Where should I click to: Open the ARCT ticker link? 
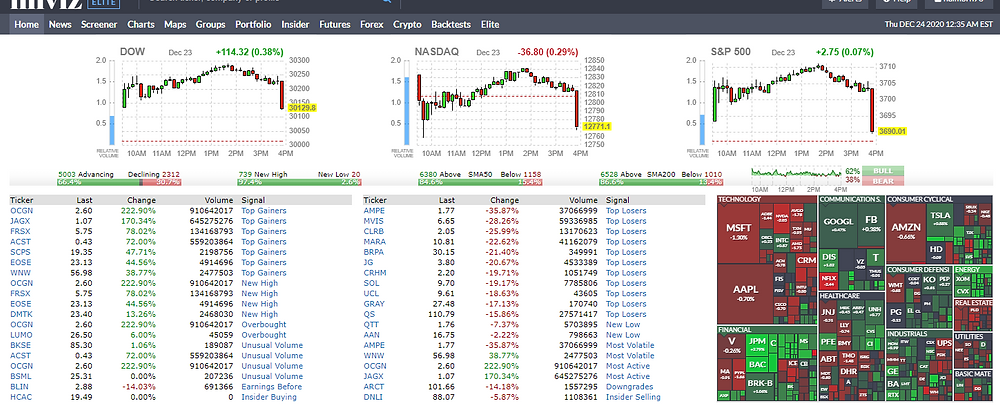tap(374, 386)
